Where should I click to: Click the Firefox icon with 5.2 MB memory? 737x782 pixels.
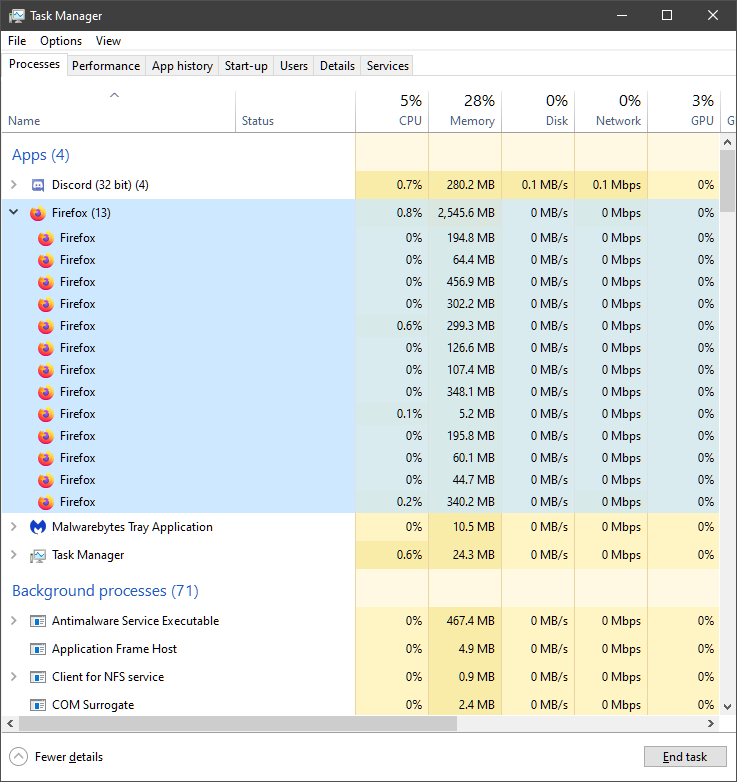coord(46,414)
